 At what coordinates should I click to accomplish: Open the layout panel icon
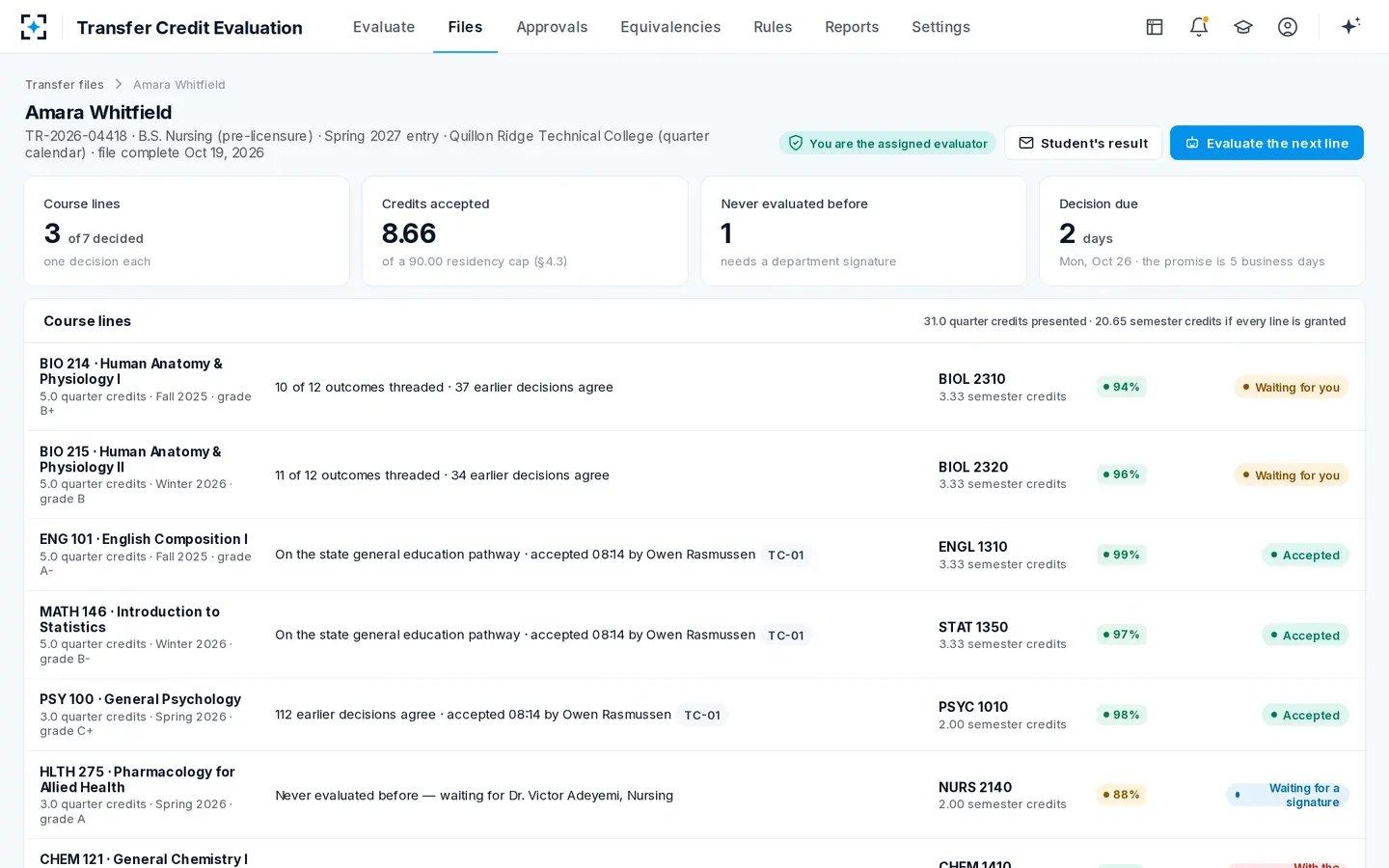[1155, 27]
